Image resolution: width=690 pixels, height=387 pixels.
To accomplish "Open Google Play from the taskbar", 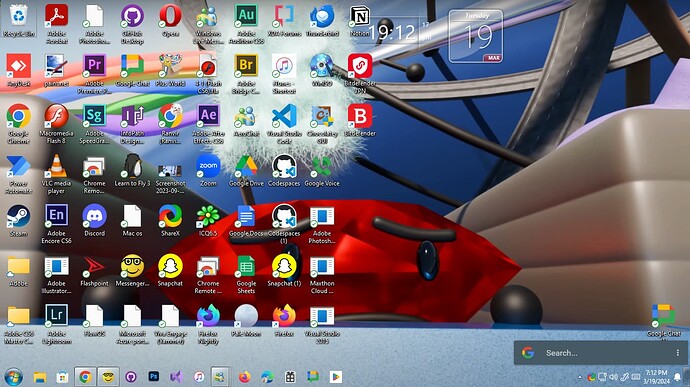I will pyautogui.click(x=335, y=377).
